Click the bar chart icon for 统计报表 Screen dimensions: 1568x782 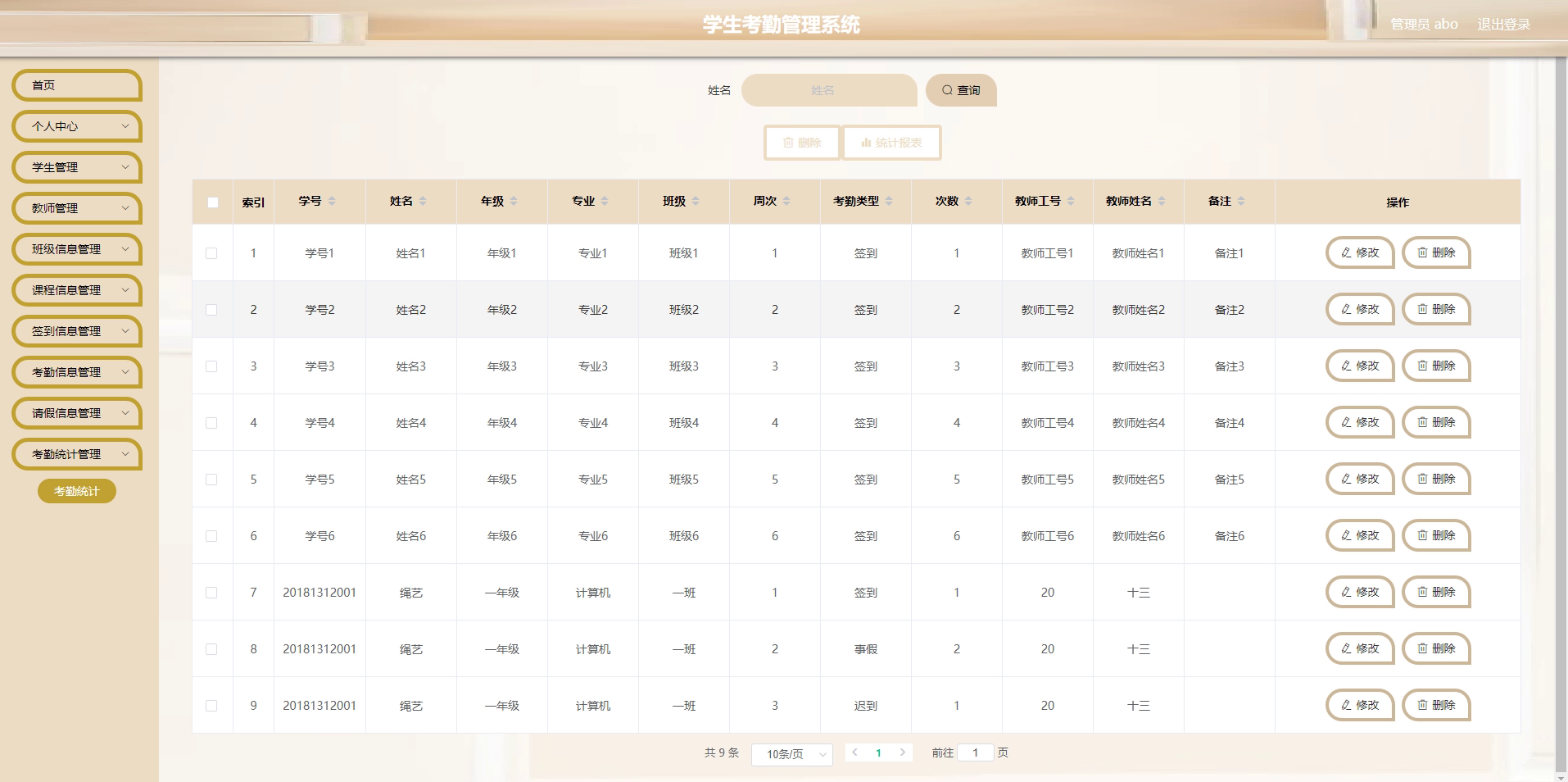click(866, 143)
